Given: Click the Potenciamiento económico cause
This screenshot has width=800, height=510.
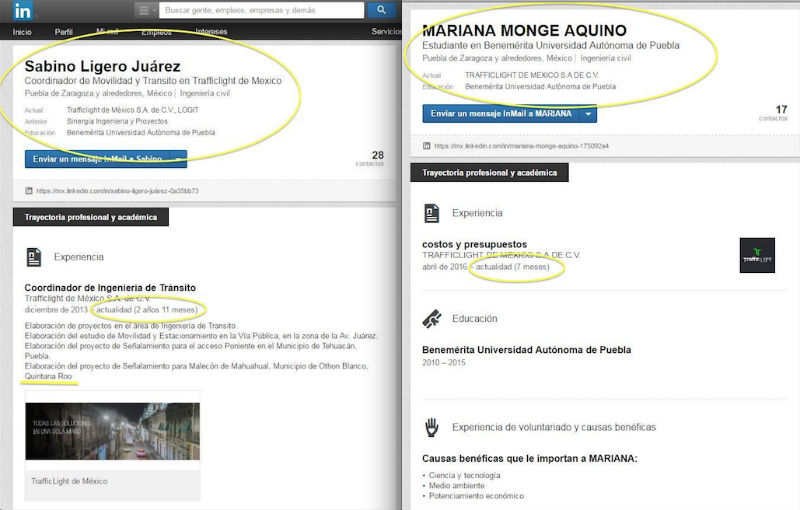Looking at the screenshot, I should click(x=476, y=496).
